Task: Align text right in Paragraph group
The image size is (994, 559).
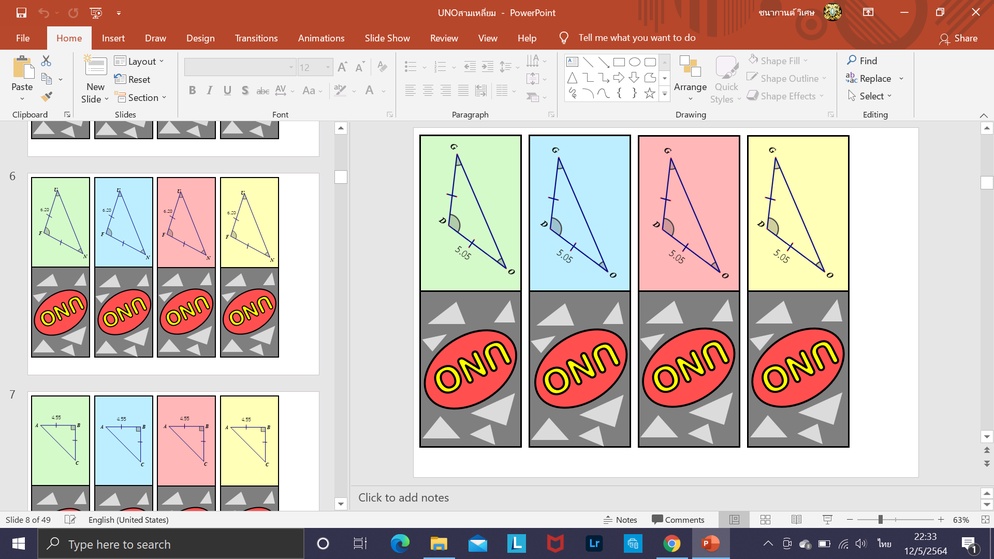Action: pyautogui.click(x=446, y=91)
